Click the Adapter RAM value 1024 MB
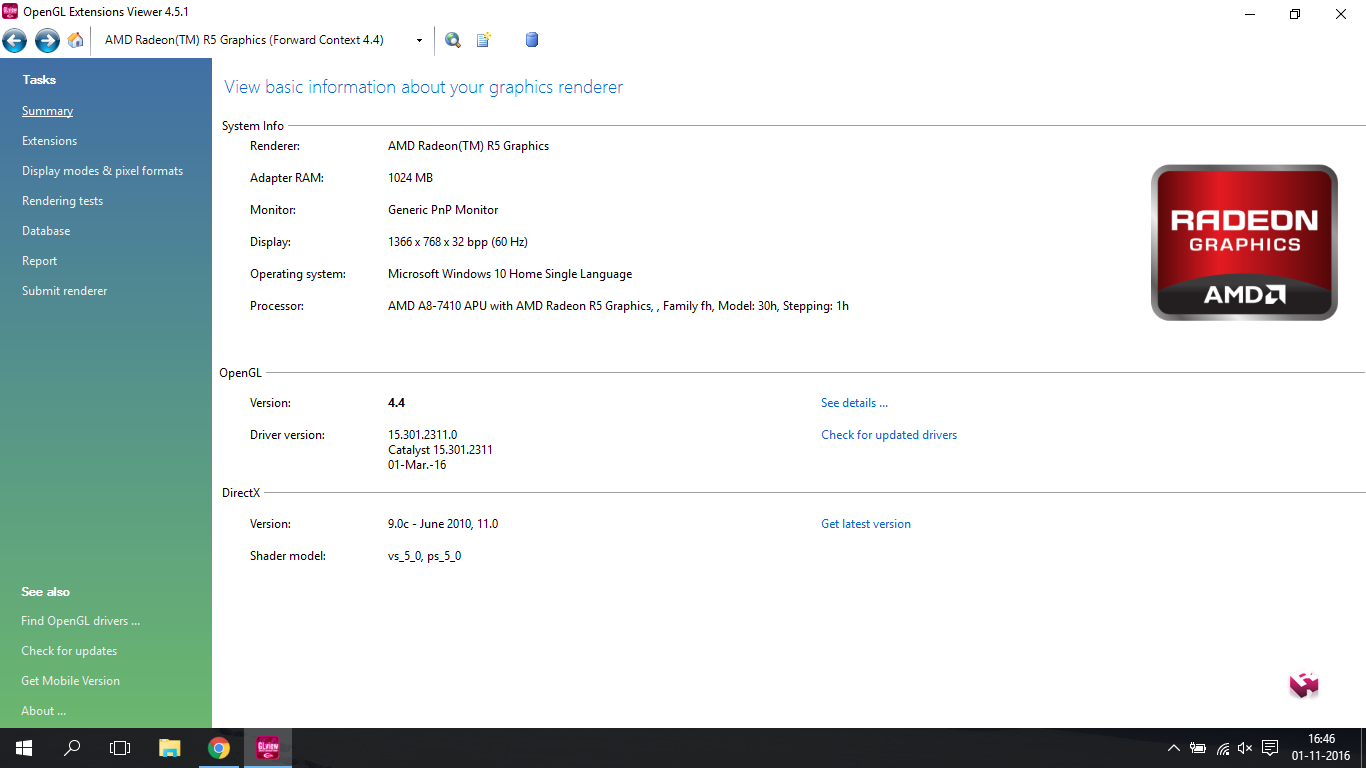The height and width of the screenshot is (768, 1366). (x=410, y=178)
